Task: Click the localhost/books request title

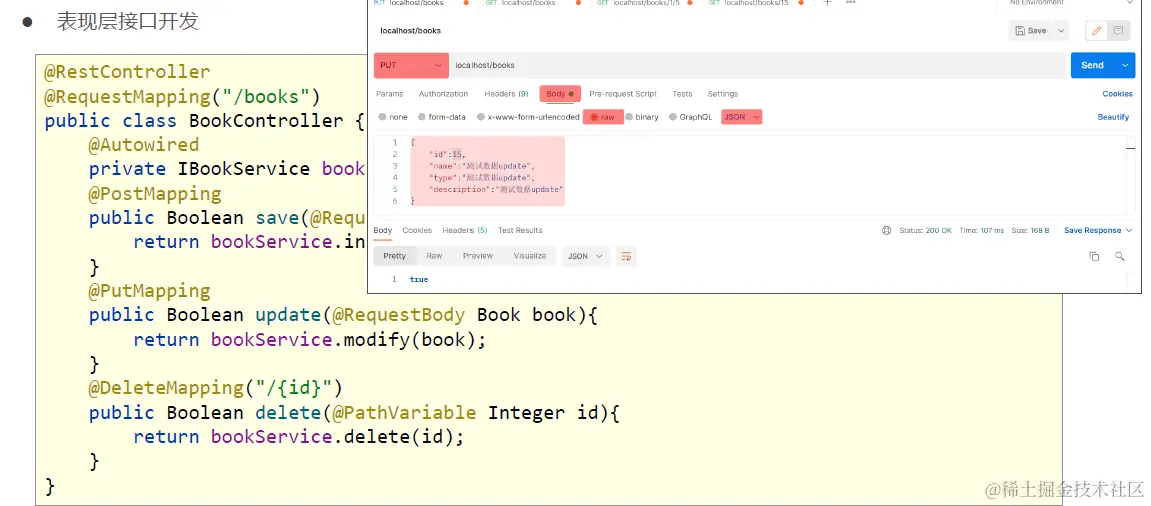Action: pyautogui.click(x=410, y=31)
